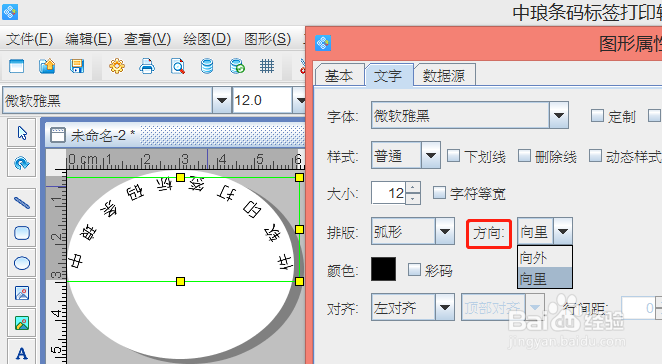The image size is (662, 364).
Task: Collapse the 方向 direction dropdown arrow
Action: coord(563,231)
